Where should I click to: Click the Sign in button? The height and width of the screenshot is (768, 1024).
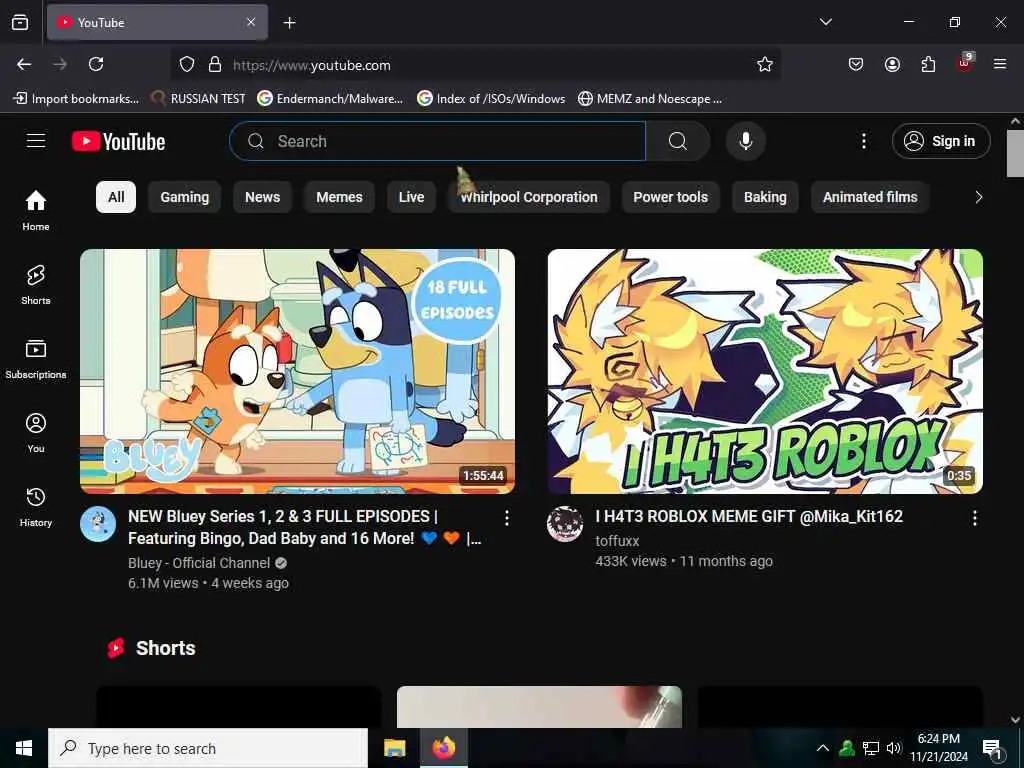941,141
